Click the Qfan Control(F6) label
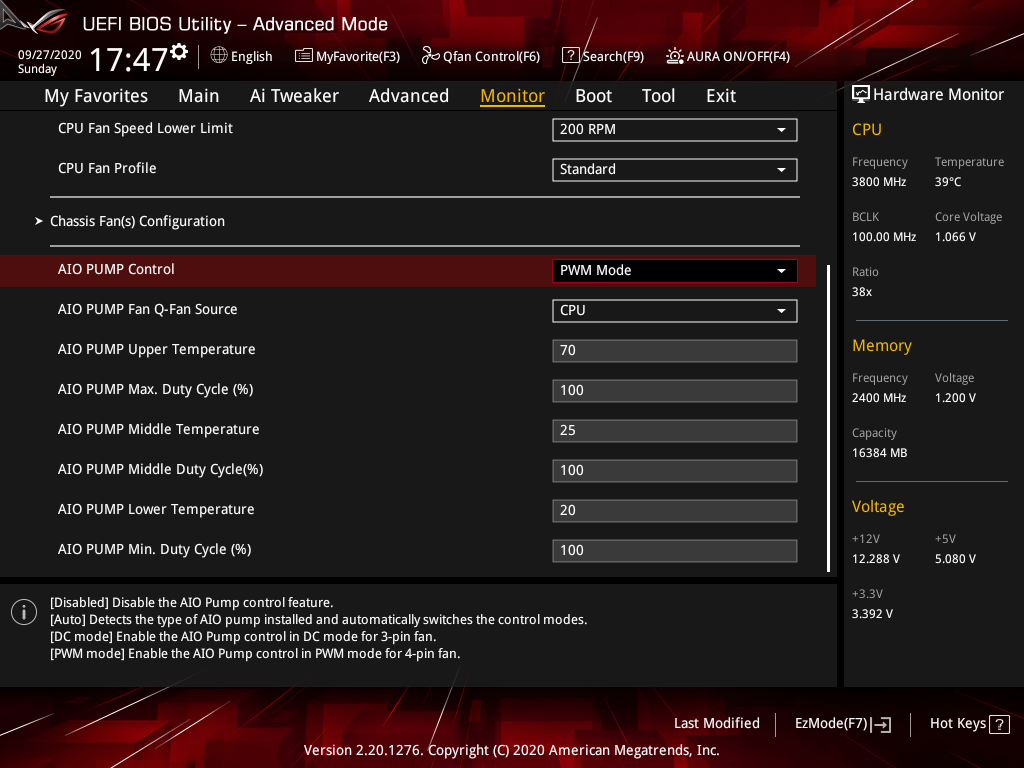The image size is (1024, 768). (x=491, y=57)
